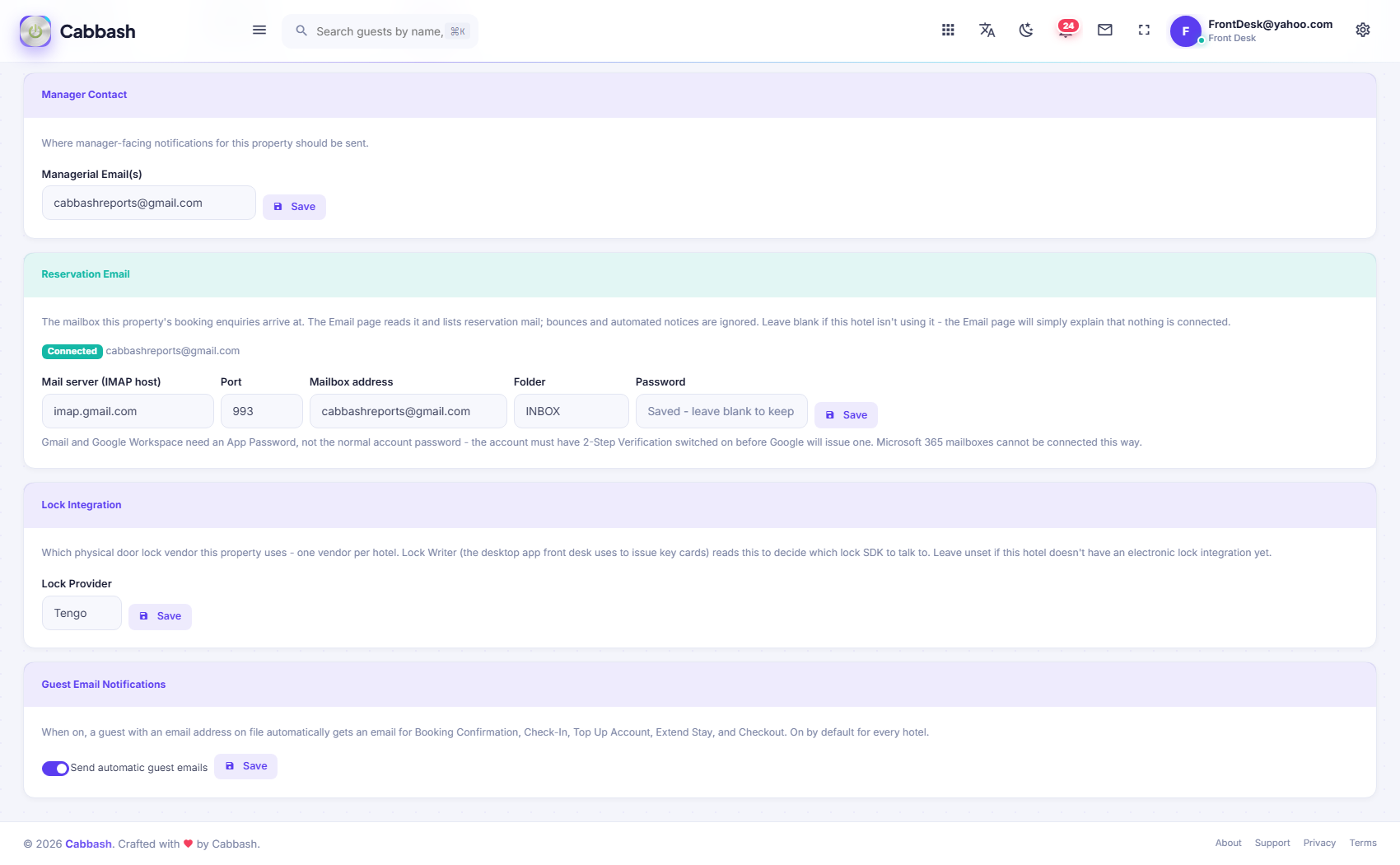1400x865 pixels.
Task: Switch to dark mode moon icon
Action: point(1026,30)
